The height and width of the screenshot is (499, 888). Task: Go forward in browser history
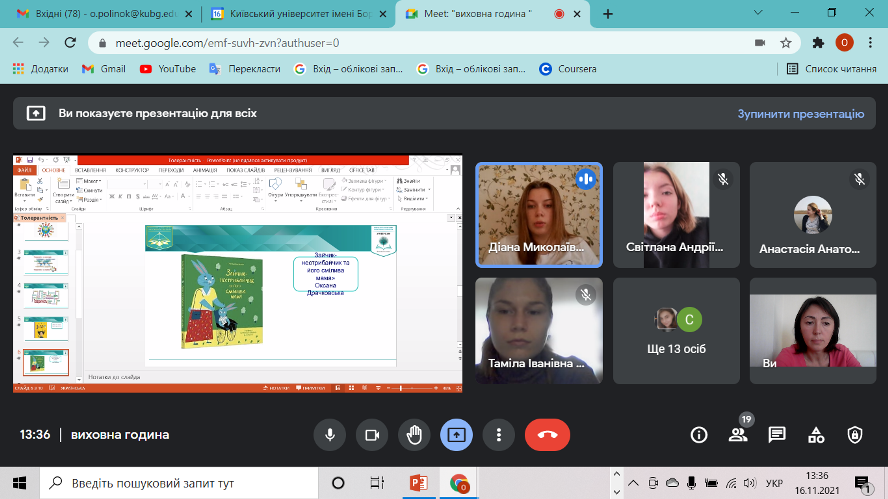44,42
